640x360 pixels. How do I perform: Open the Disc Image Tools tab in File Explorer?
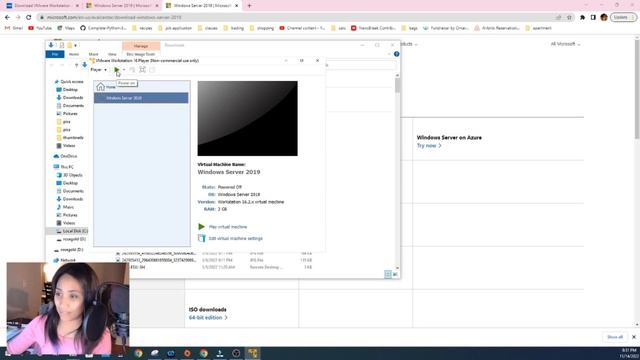141,54
